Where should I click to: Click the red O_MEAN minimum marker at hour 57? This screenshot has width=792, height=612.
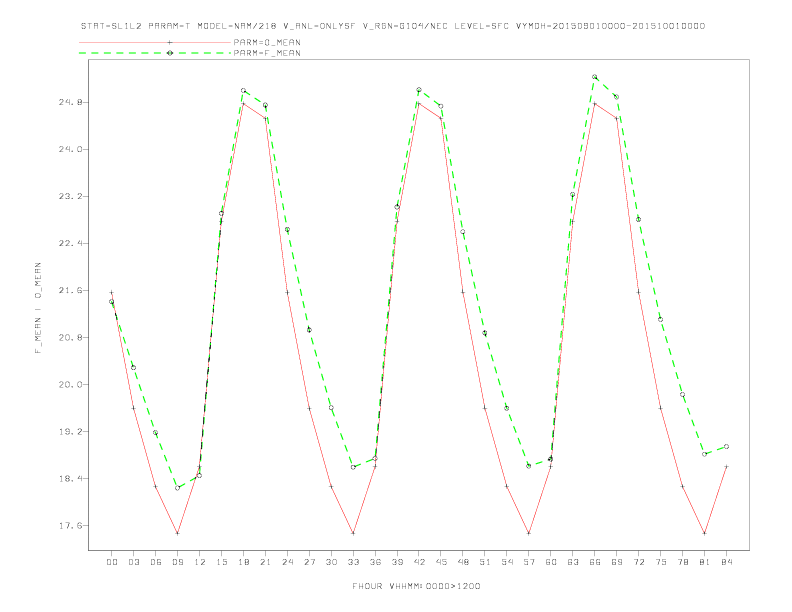click(528, 533)
